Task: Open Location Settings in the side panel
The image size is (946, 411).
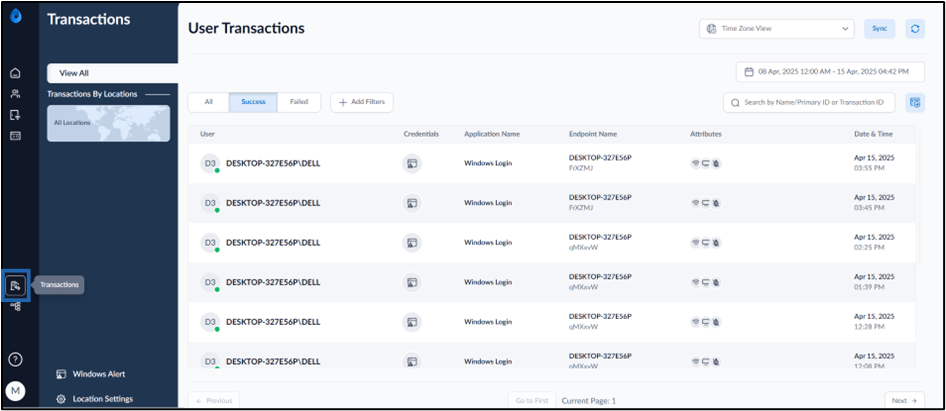Action: [94, 399]
